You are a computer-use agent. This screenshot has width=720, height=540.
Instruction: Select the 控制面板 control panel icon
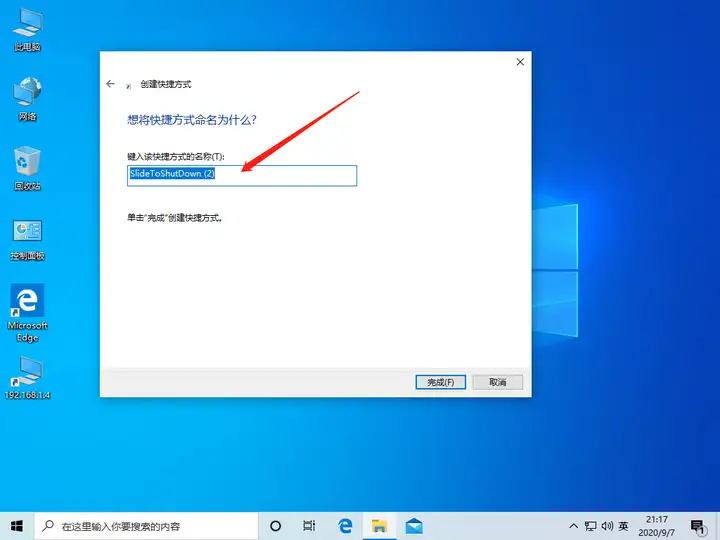coord(28,239)
